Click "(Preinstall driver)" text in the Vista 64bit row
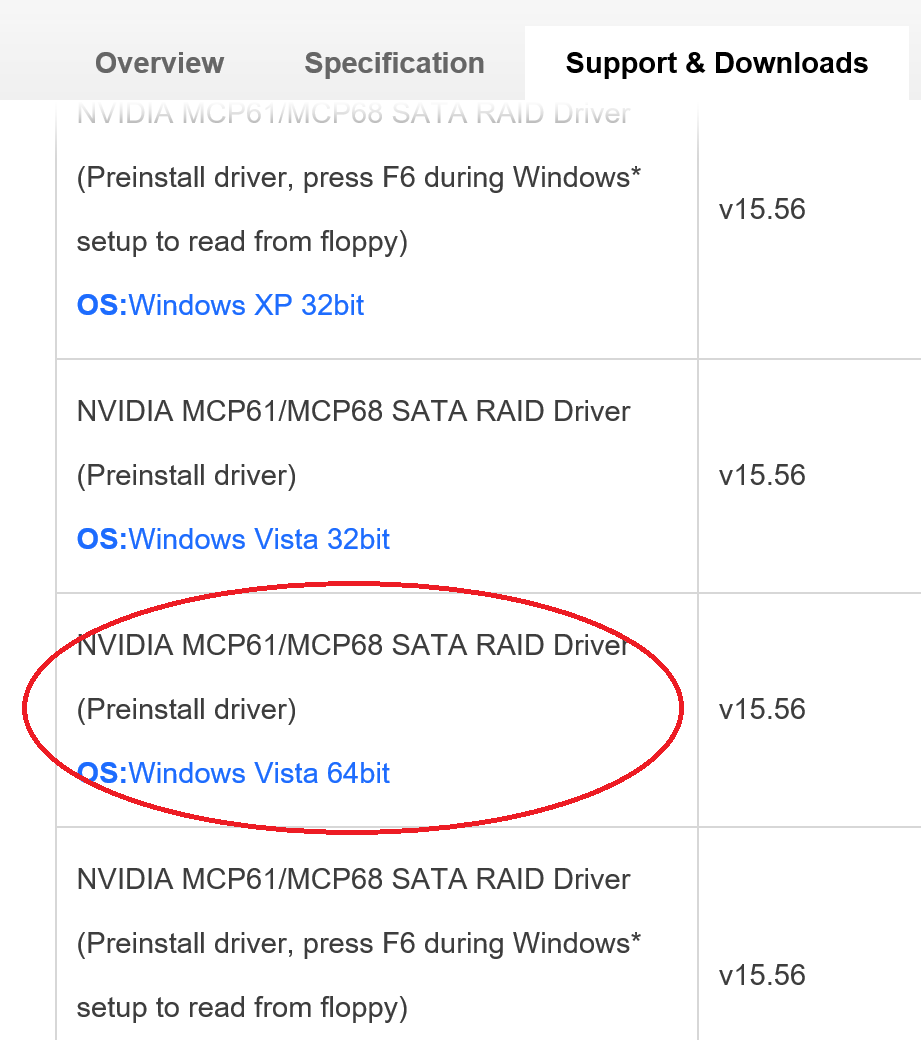Screen dimensions: 921x1040 click(186, 709)
